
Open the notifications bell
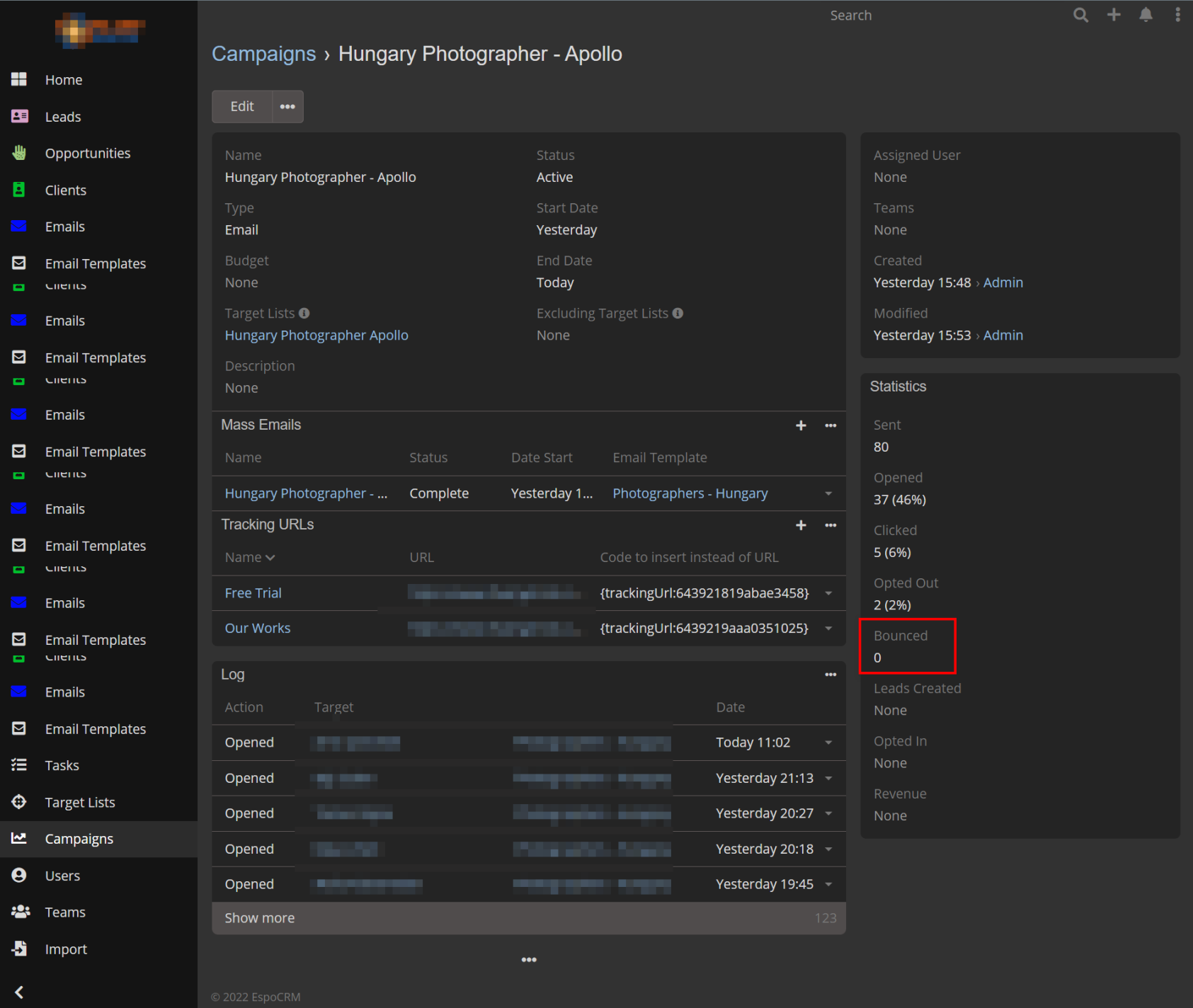[x=1146, y=15]
